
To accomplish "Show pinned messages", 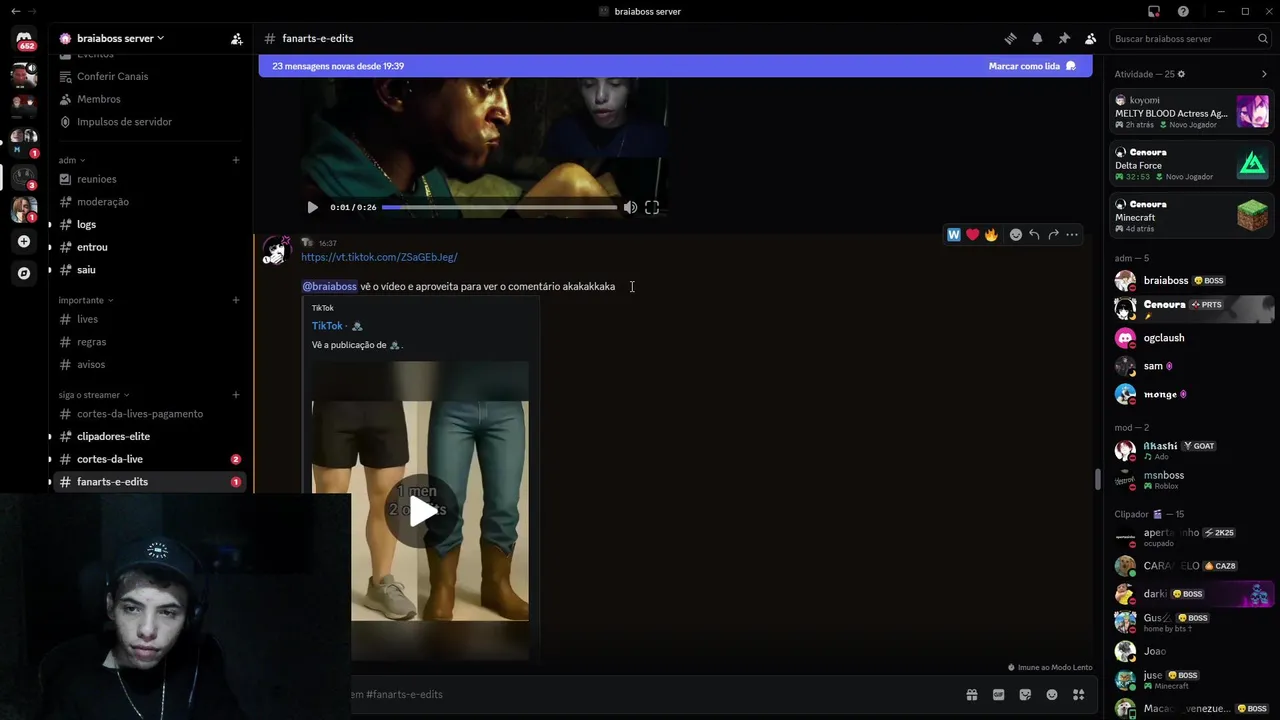I will pos(1064,39).
